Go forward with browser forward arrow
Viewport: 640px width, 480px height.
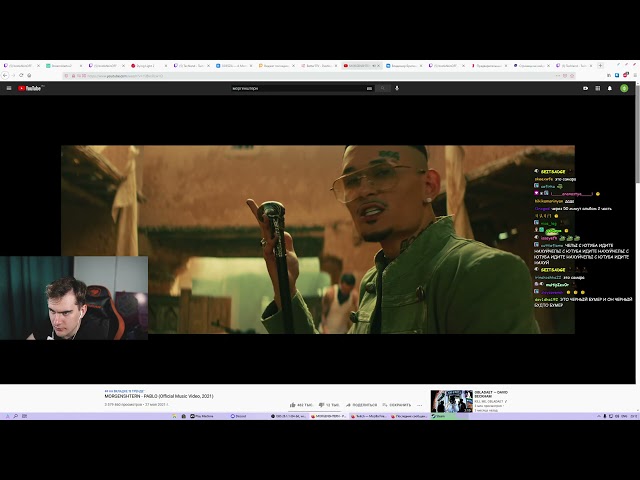tap(13, 76)
